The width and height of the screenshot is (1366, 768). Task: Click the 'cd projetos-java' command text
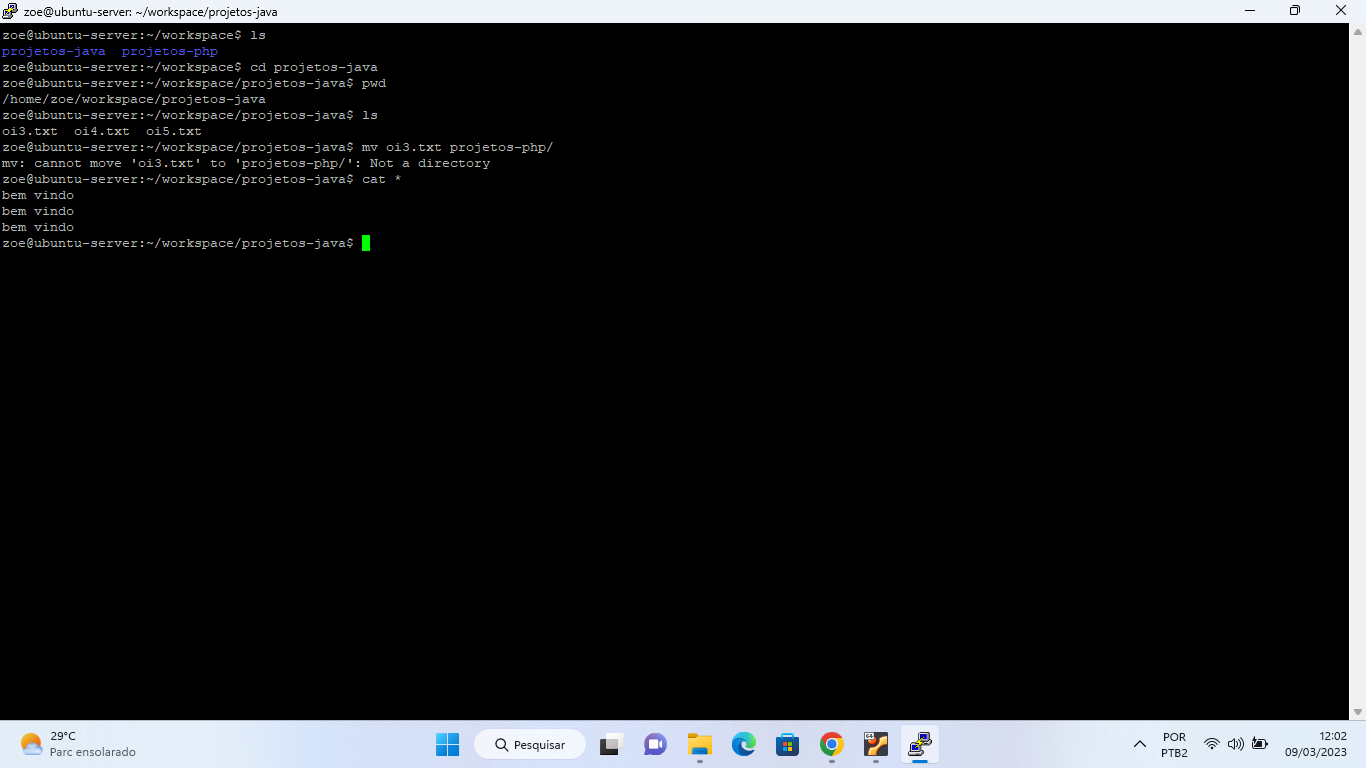314,67
